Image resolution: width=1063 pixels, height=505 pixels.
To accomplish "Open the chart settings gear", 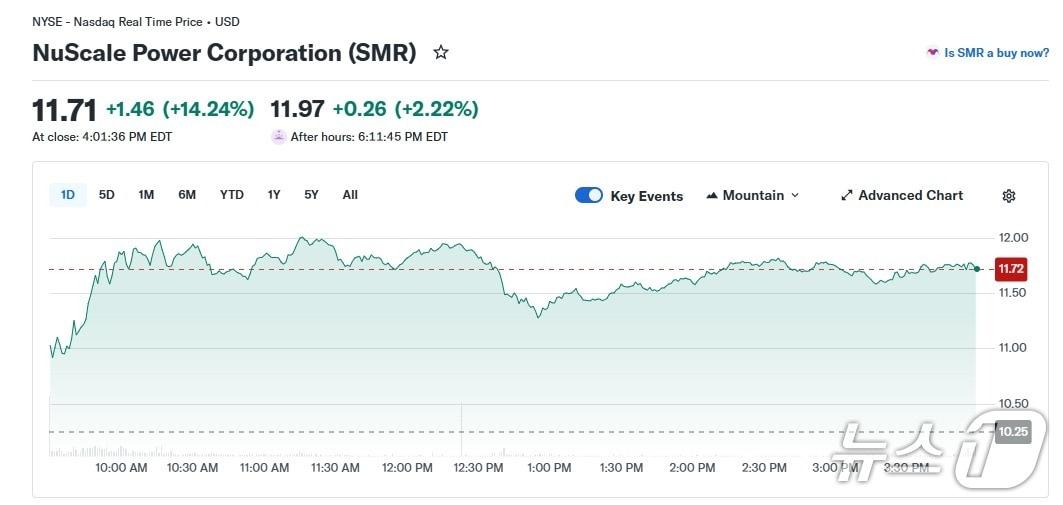I will 1009,196.
